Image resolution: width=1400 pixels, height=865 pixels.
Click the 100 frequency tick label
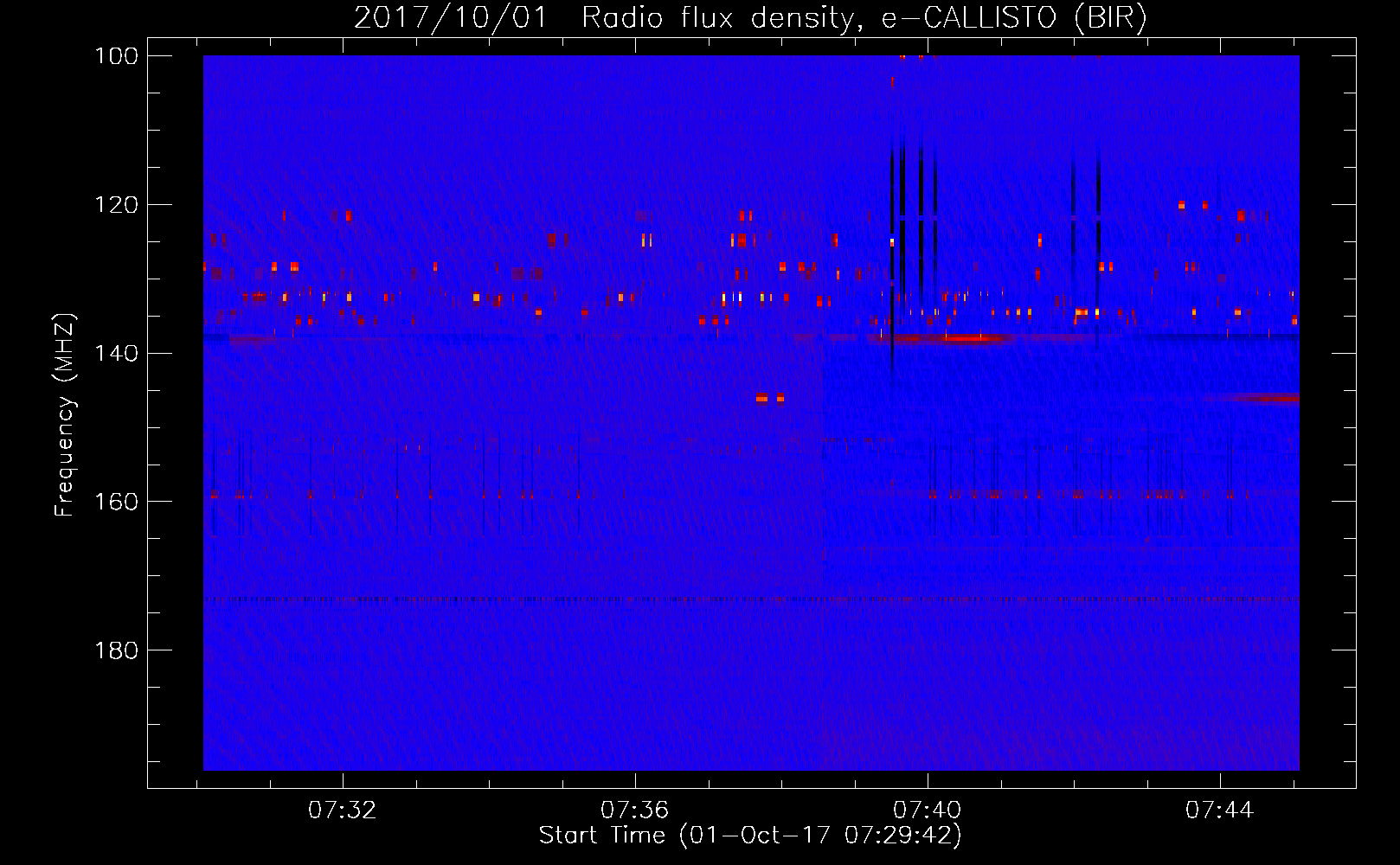pos(117,56)
